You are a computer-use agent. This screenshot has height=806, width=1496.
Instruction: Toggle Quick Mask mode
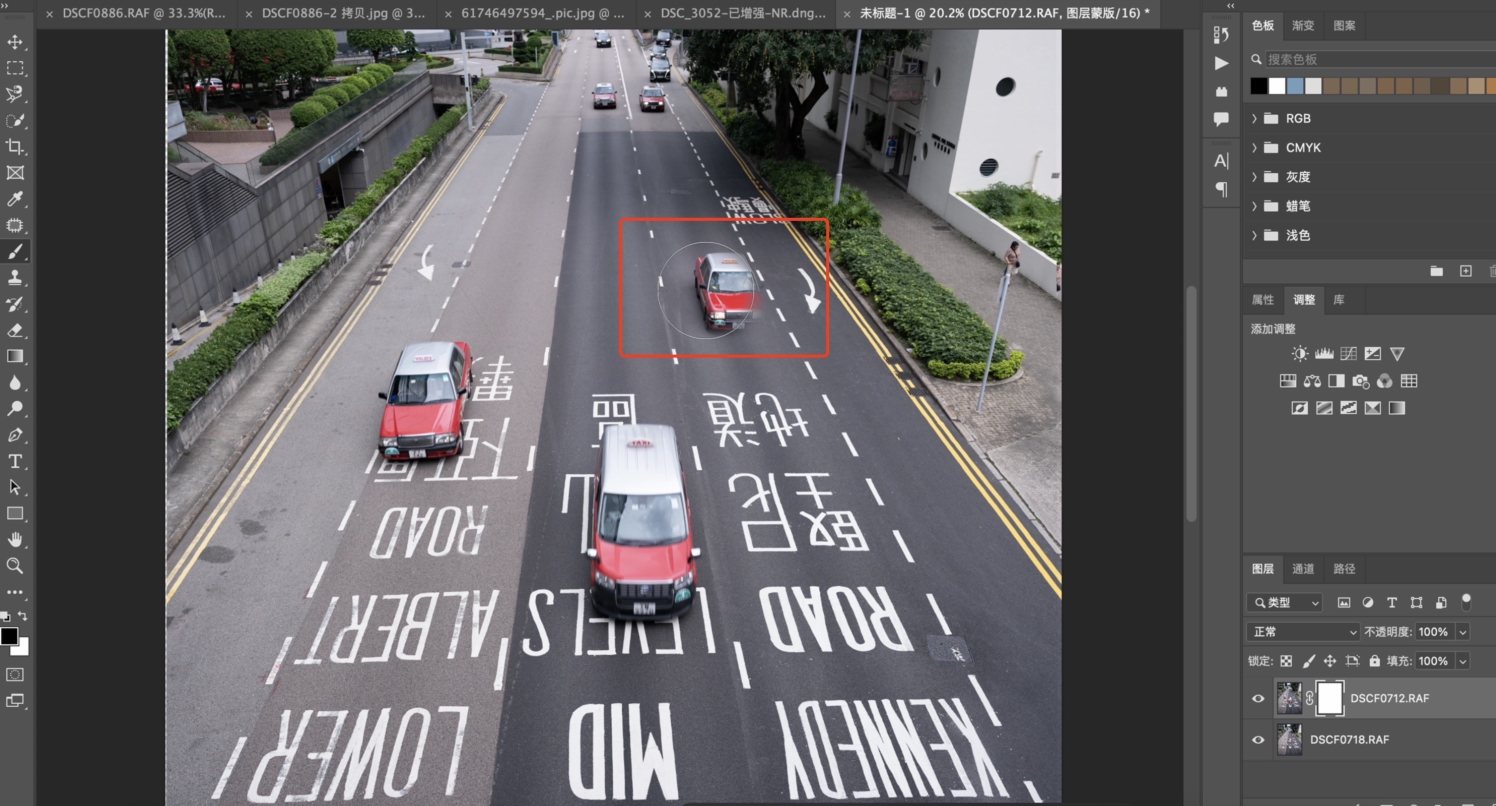click(x=15, y=675)
